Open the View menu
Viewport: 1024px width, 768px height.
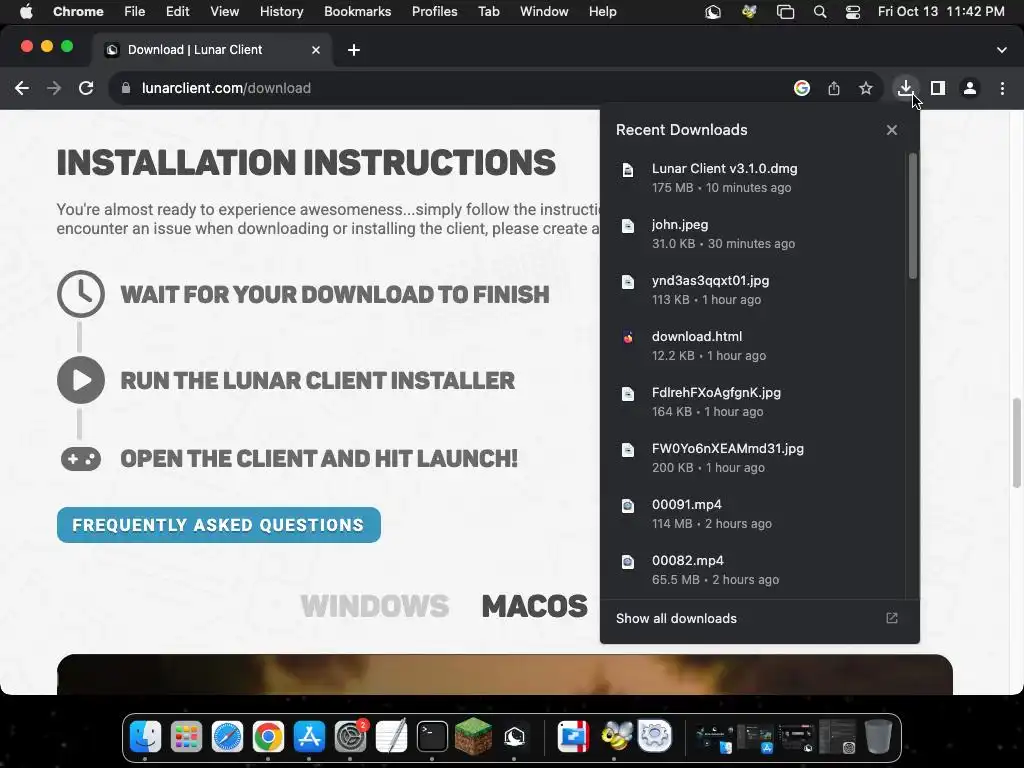click(225, 12)
